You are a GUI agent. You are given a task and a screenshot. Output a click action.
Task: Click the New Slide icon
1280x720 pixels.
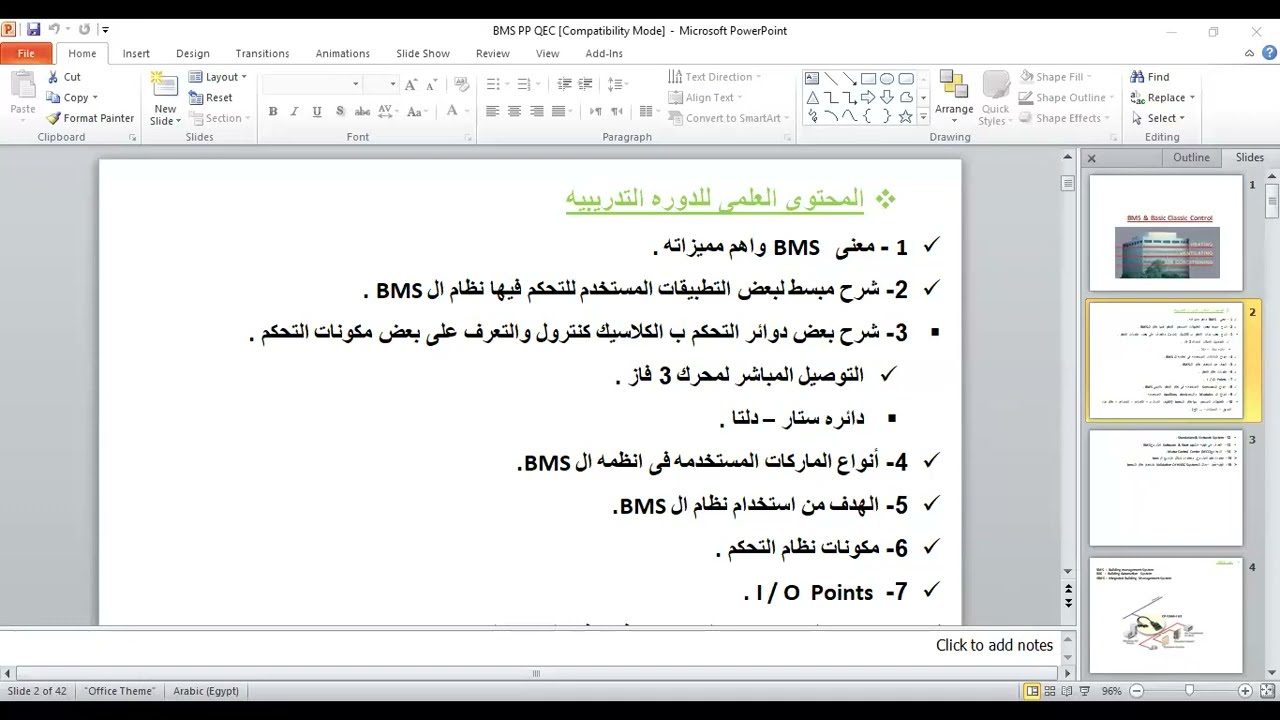click(165, 84)
